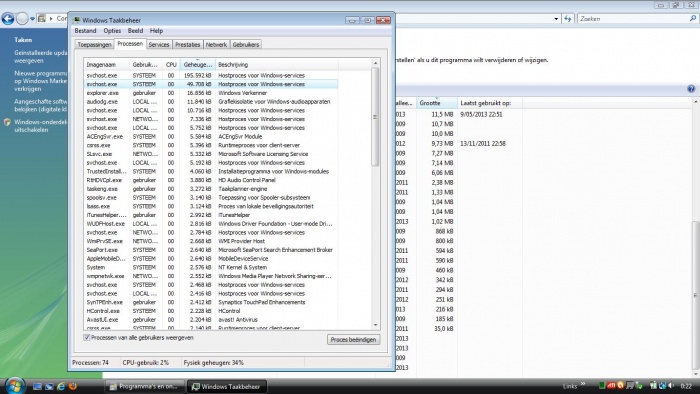Click the avast orange tray icon
700x394 pixels.
point(620,386)
